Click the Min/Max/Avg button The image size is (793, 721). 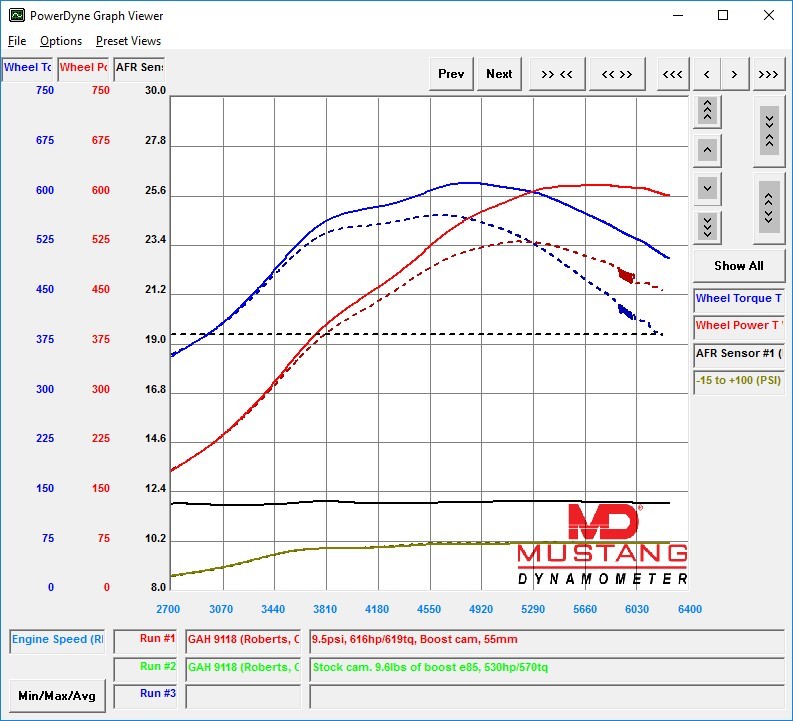pos(56,695)
